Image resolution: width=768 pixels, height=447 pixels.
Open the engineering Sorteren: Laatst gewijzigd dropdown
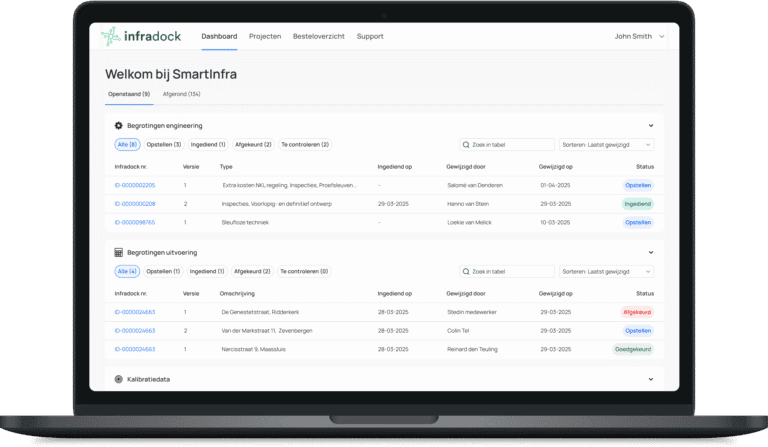pos(606,145)
